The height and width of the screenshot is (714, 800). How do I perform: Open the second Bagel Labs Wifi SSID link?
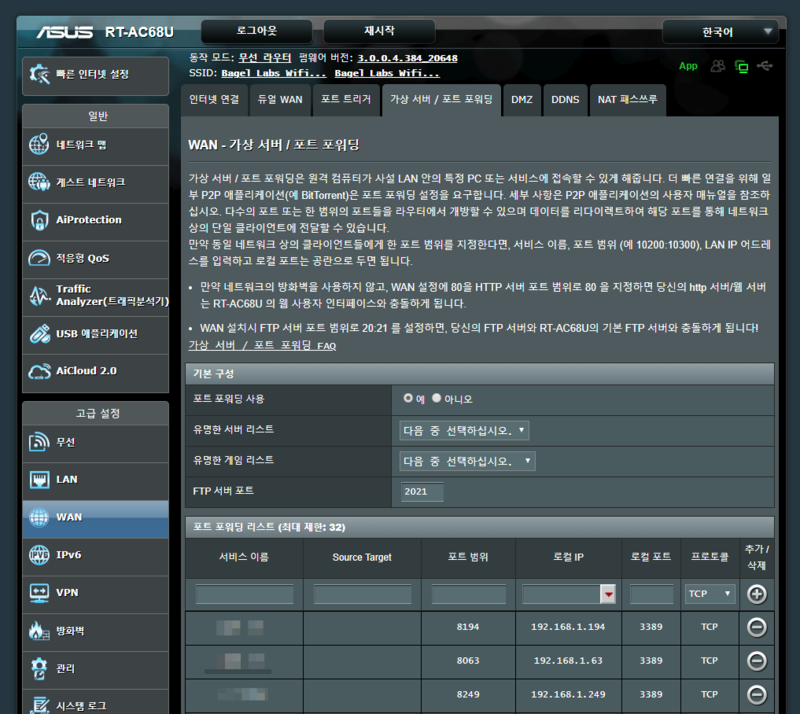tap(387, 73)
